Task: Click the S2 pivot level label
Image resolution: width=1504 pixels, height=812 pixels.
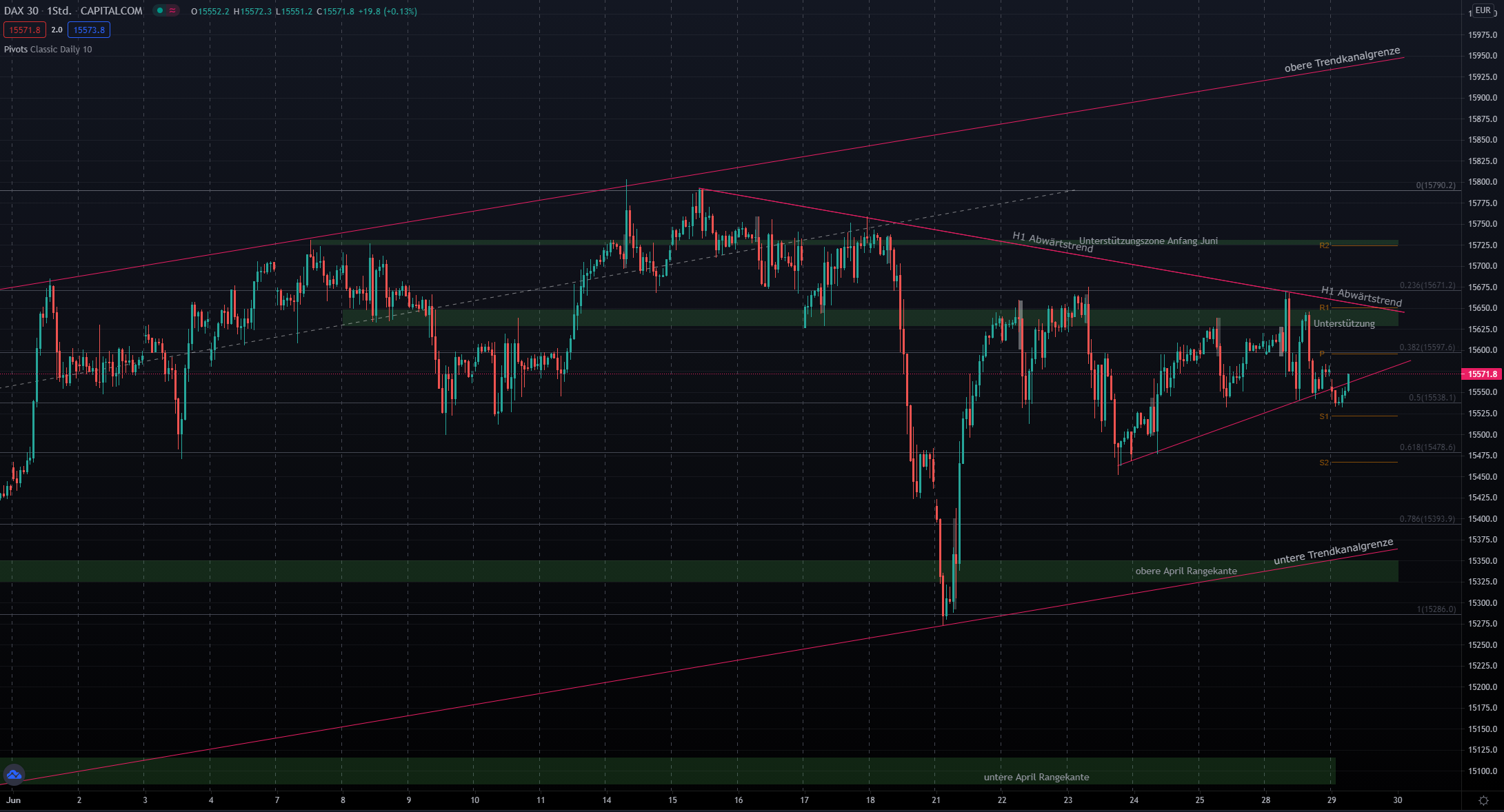Action: pyautogui.click(x=1324, y=463)
